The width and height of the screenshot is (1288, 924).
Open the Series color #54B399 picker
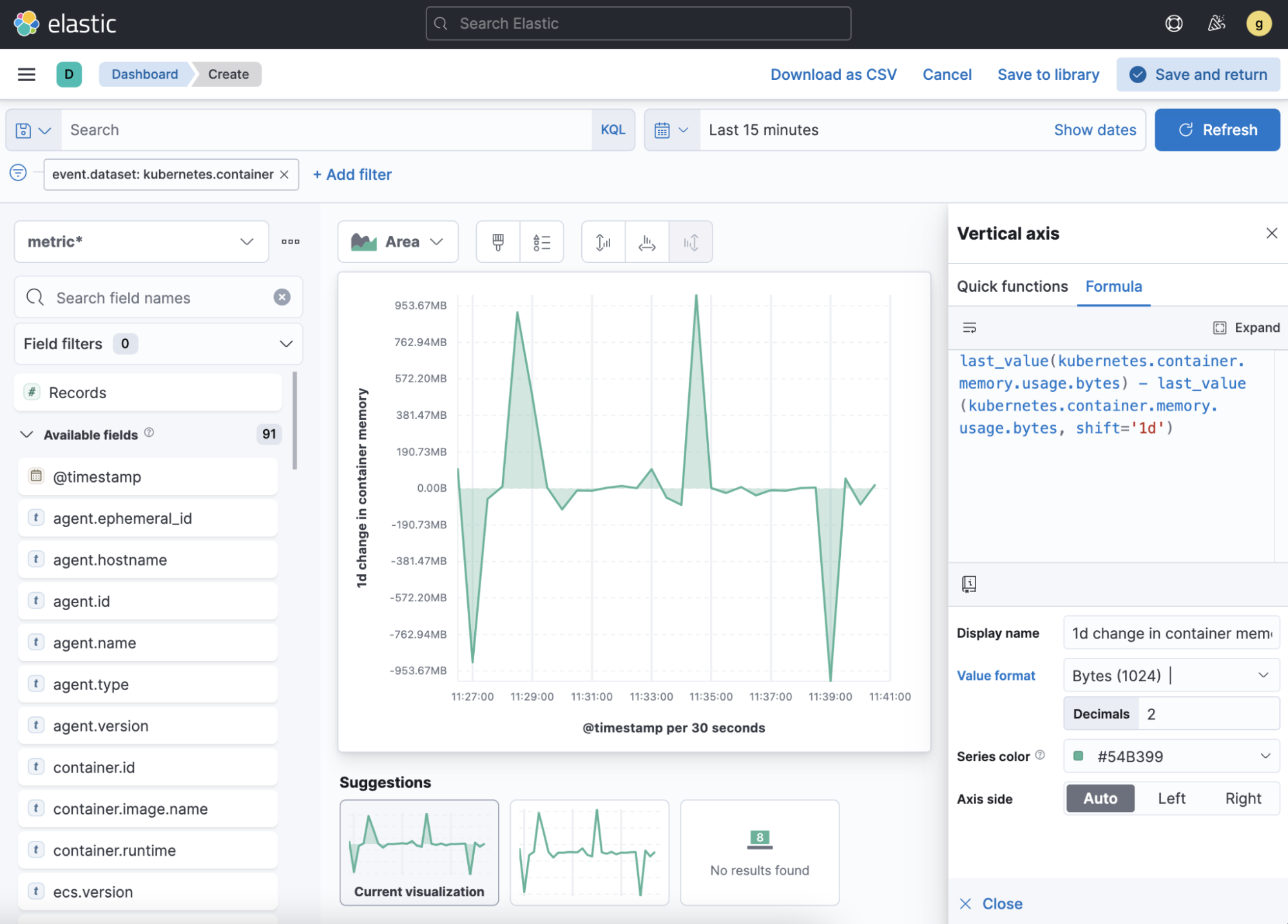(1170, 756)
